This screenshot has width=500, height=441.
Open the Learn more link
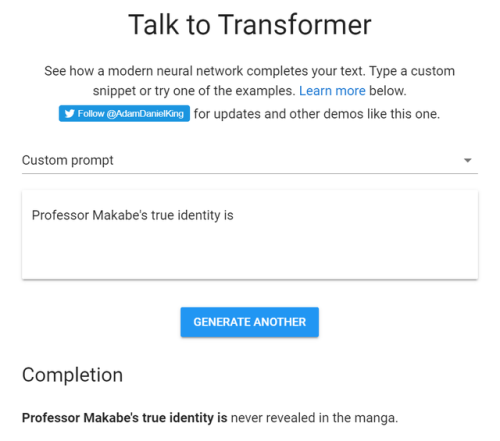click(x=332, y=91)
